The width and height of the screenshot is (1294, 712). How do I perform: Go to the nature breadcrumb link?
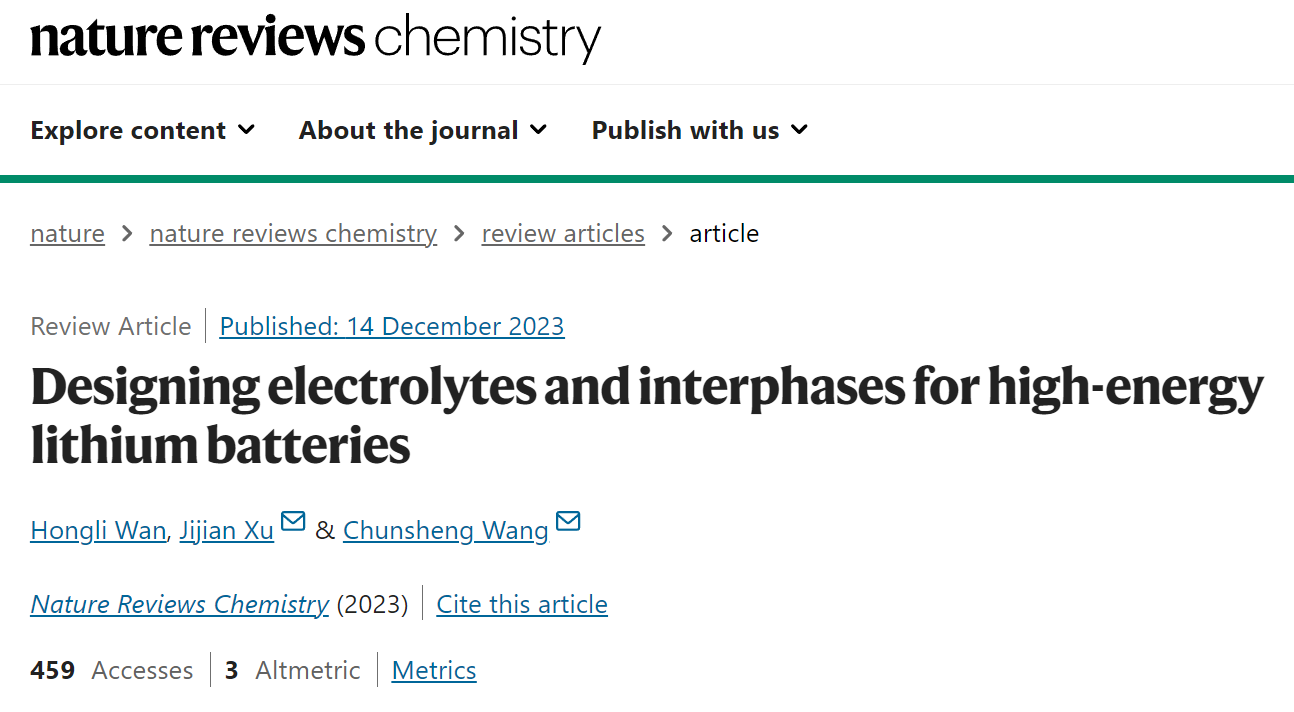pyautogui.click(x=67, y=234)
